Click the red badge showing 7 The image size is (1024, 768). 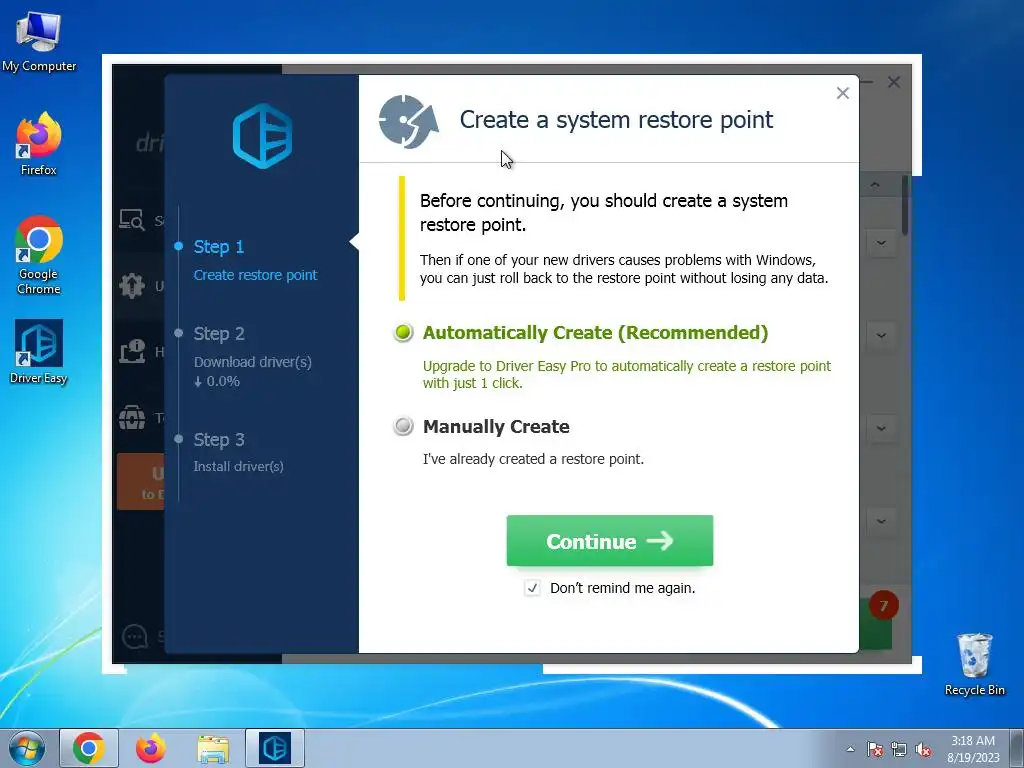click(884, 605)
